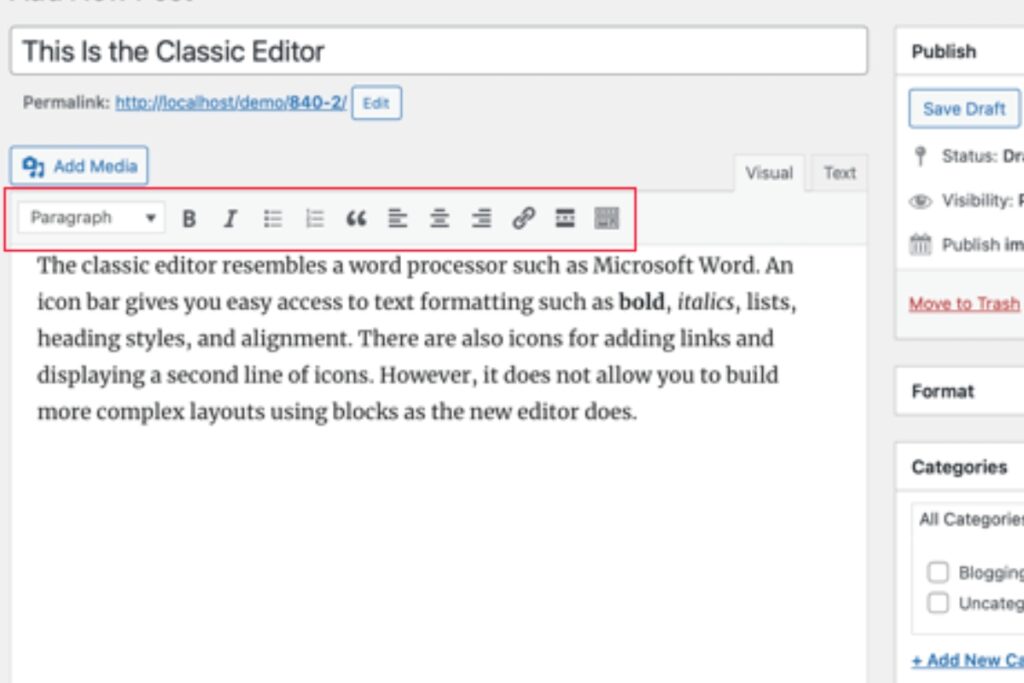Viewport: 1024px width, 683px height.
Task: Insert a bulleted list
Action: pos(273,217)
